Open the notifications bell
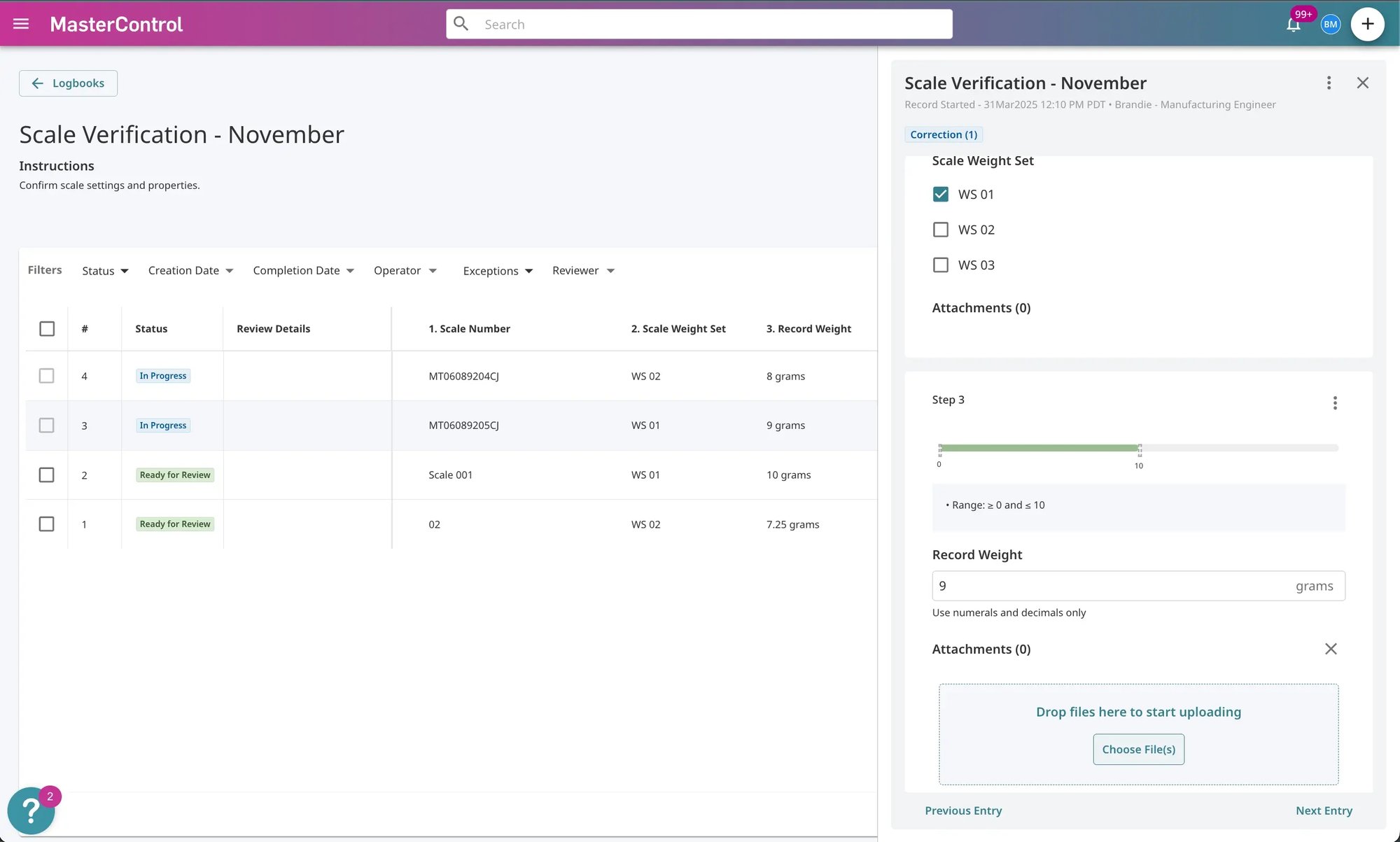This screenshot has height=842, width=1400. tap(1293, 24)
